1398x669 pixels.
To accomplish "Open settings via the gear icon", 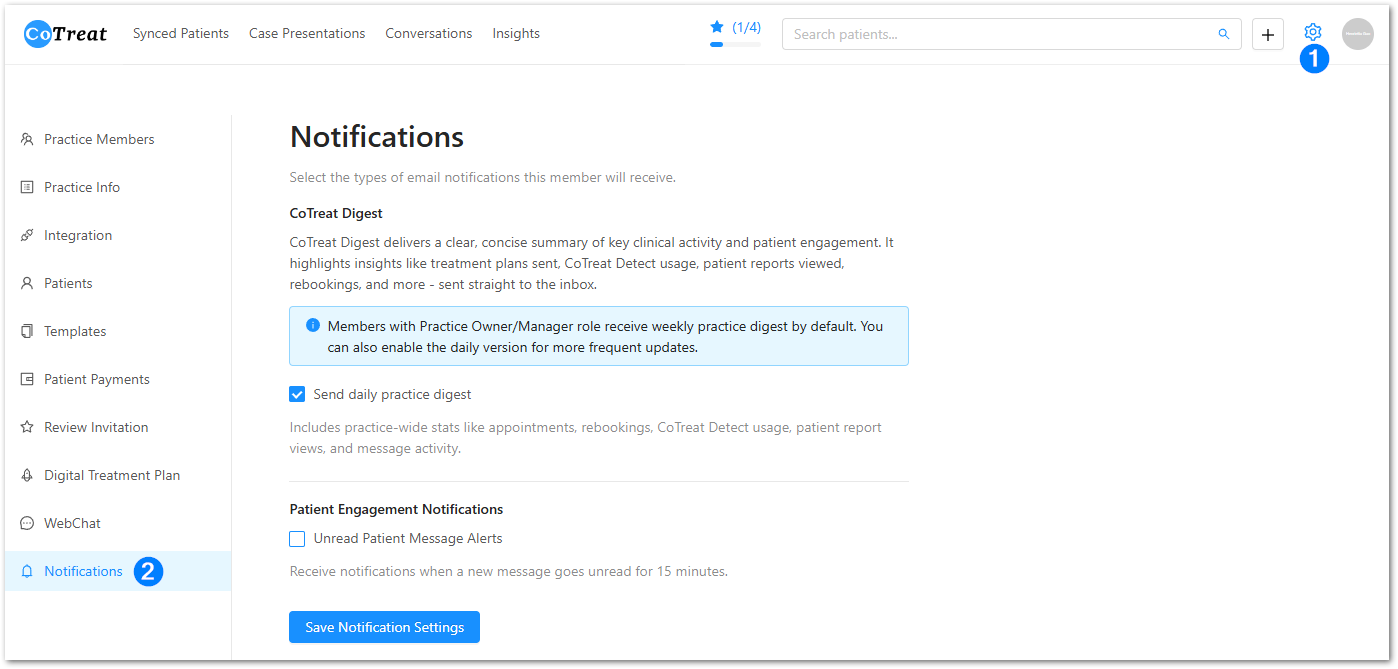I will [x=1313, y=33].
